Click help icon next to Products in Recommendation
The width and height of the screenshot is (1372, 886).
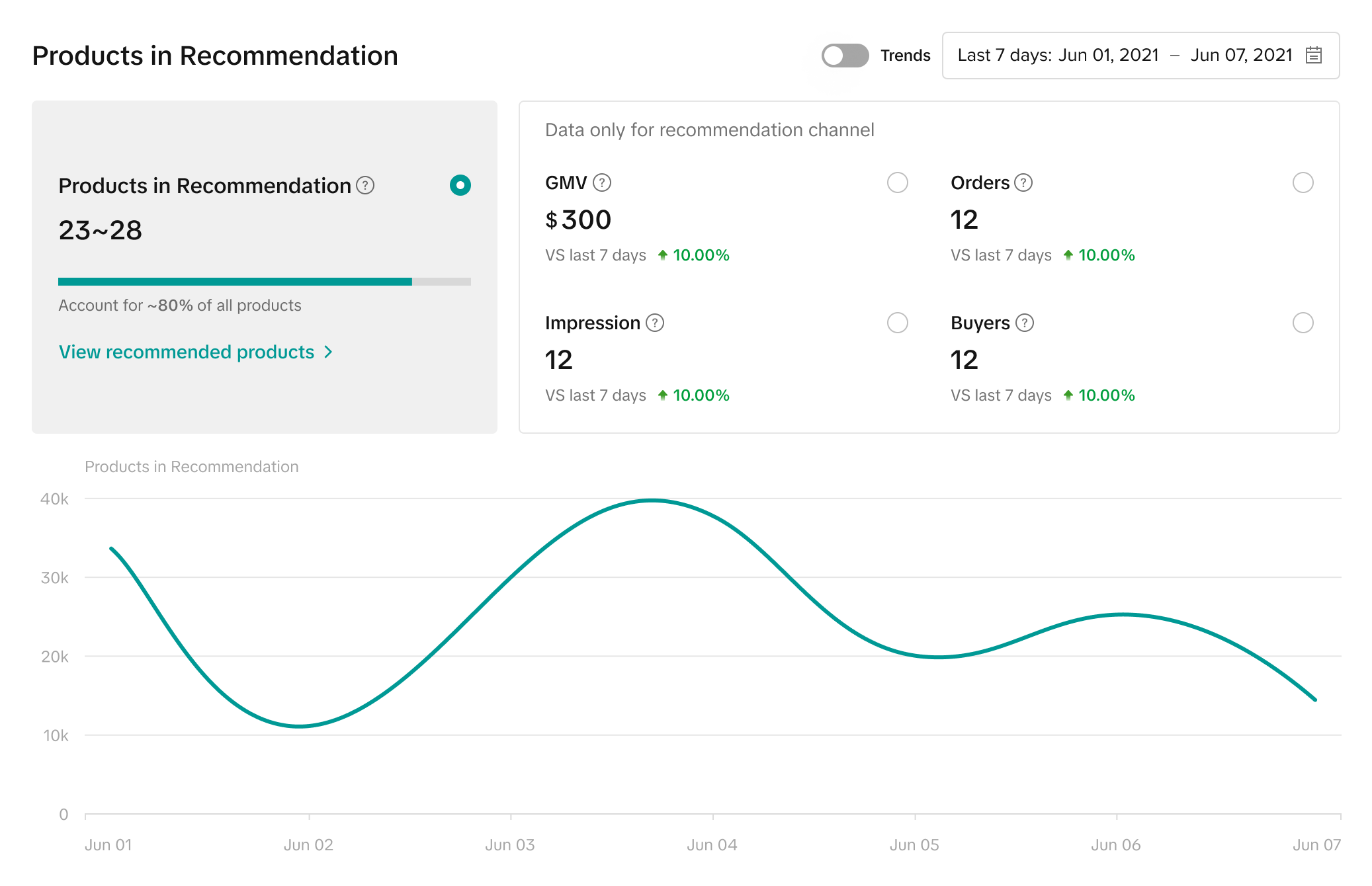365,186
